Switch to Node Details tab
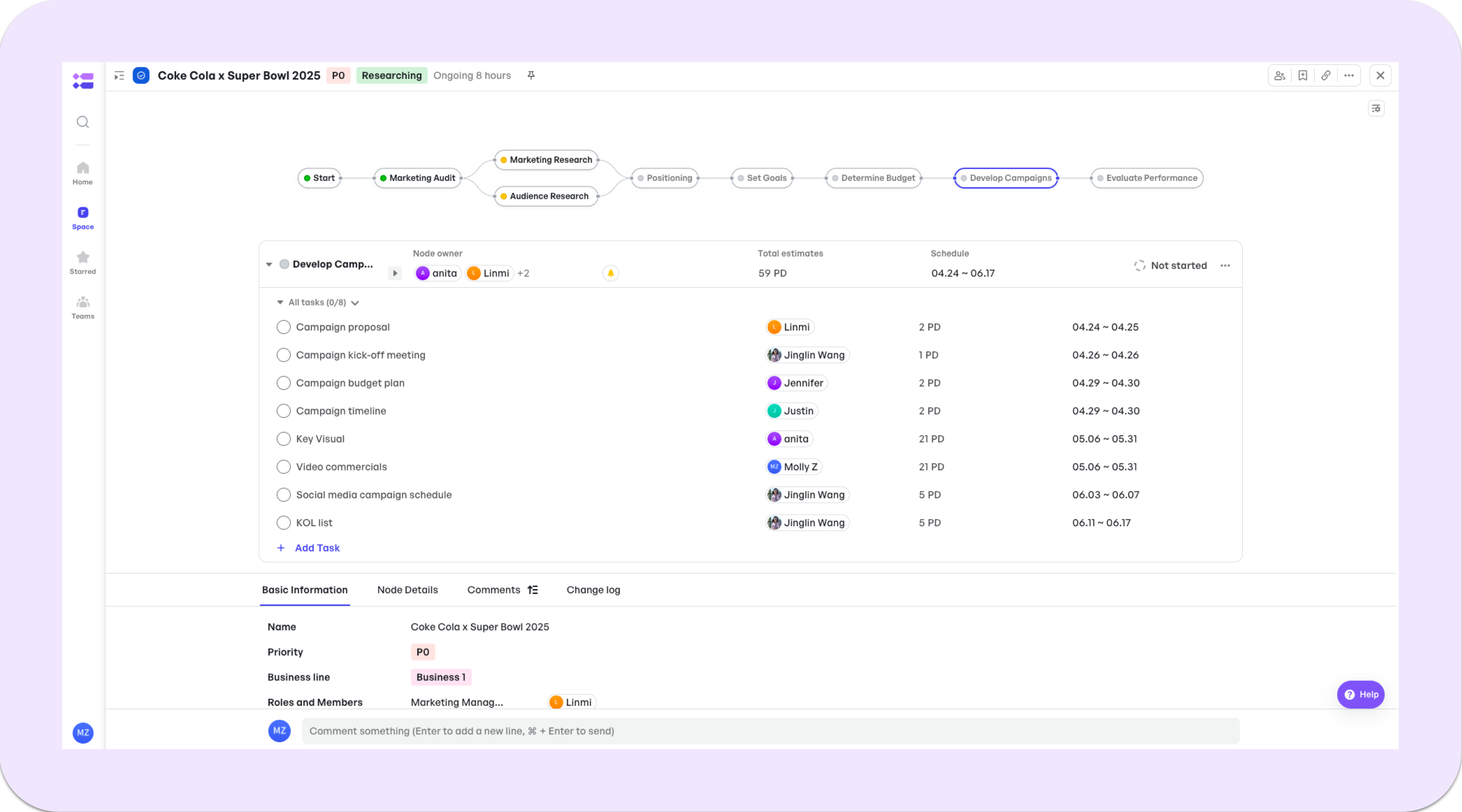Viewport: 1462px width, 812px height. pos(408,589)
